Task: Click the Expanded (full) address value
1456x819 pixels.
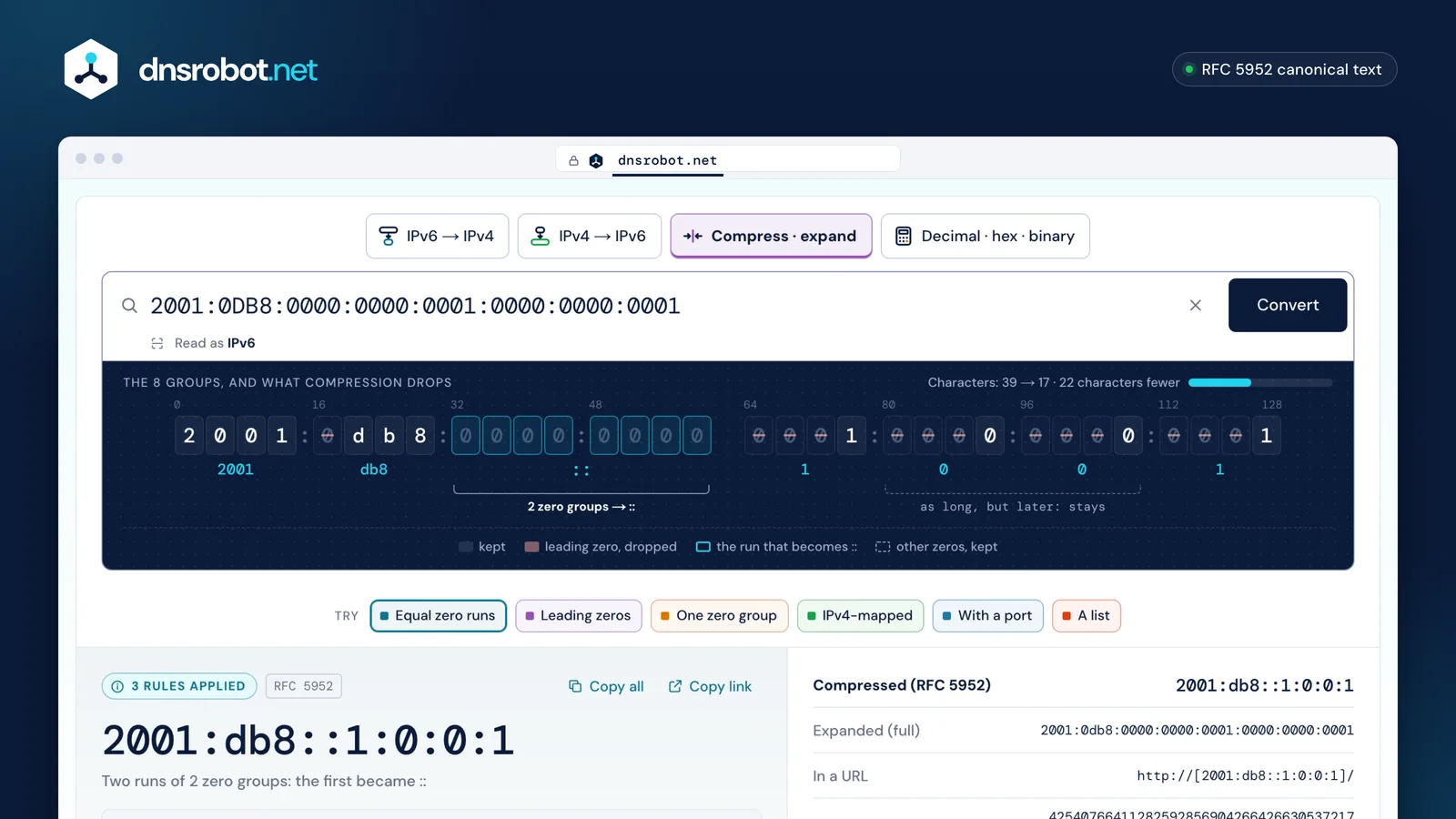Action: click(1197, 731)
